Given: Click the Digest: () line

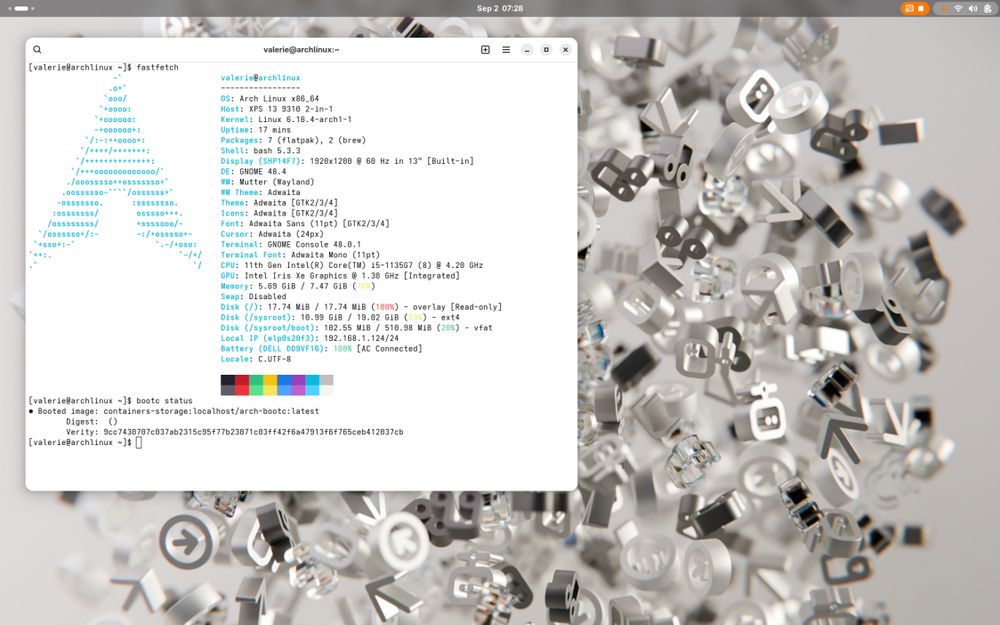Looking at the screenshot, I should point(92,422).
